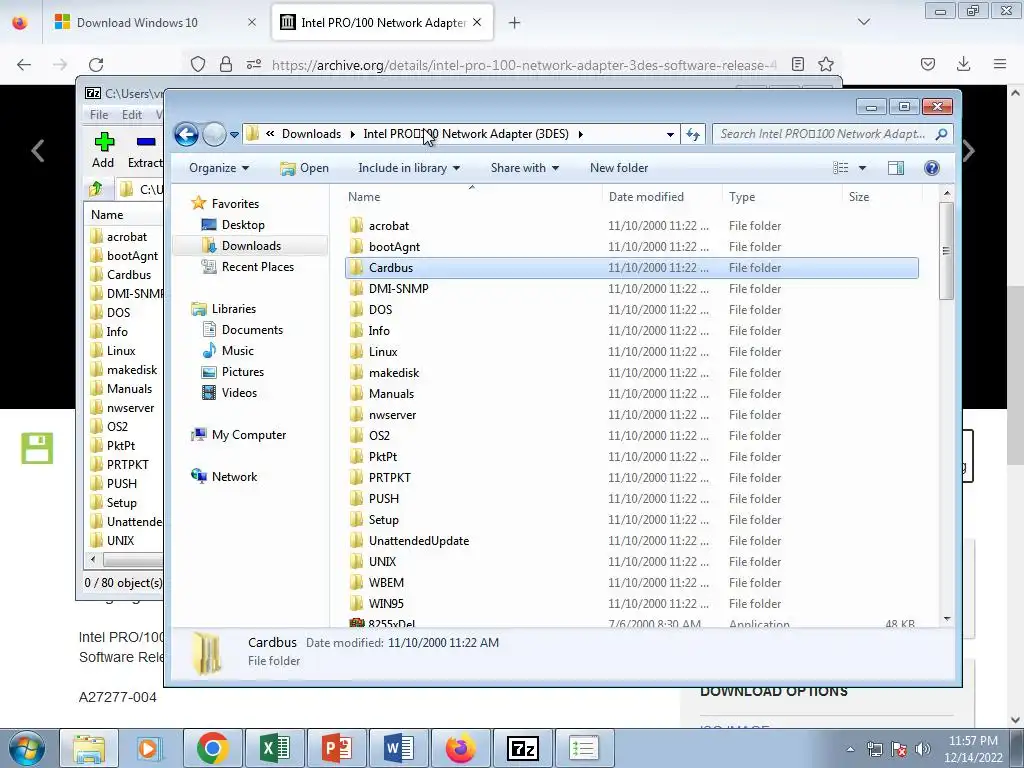This screenshot has height=768, width=1024.
Task: Save to Pocket icon in Firefox
Action: [x=927, y=64]
